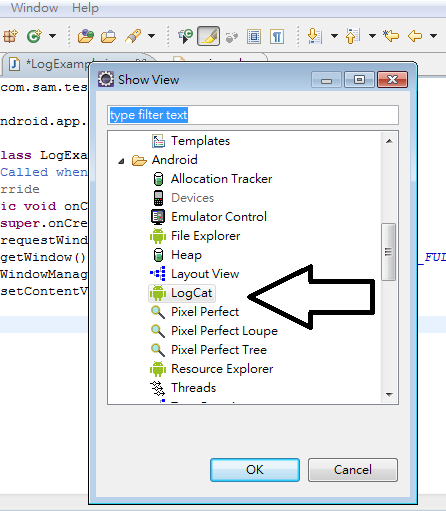Open the Help menu
The image size is (446, 511).
tap(85, 7)
